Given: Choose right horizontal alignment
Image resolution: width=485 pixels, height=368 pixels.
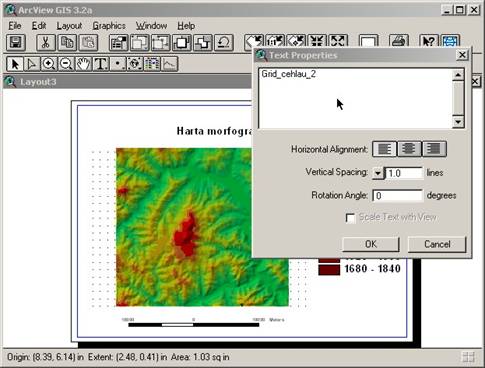Looking at the screenshot, I should pyautogui.click(x=434, y=149).
